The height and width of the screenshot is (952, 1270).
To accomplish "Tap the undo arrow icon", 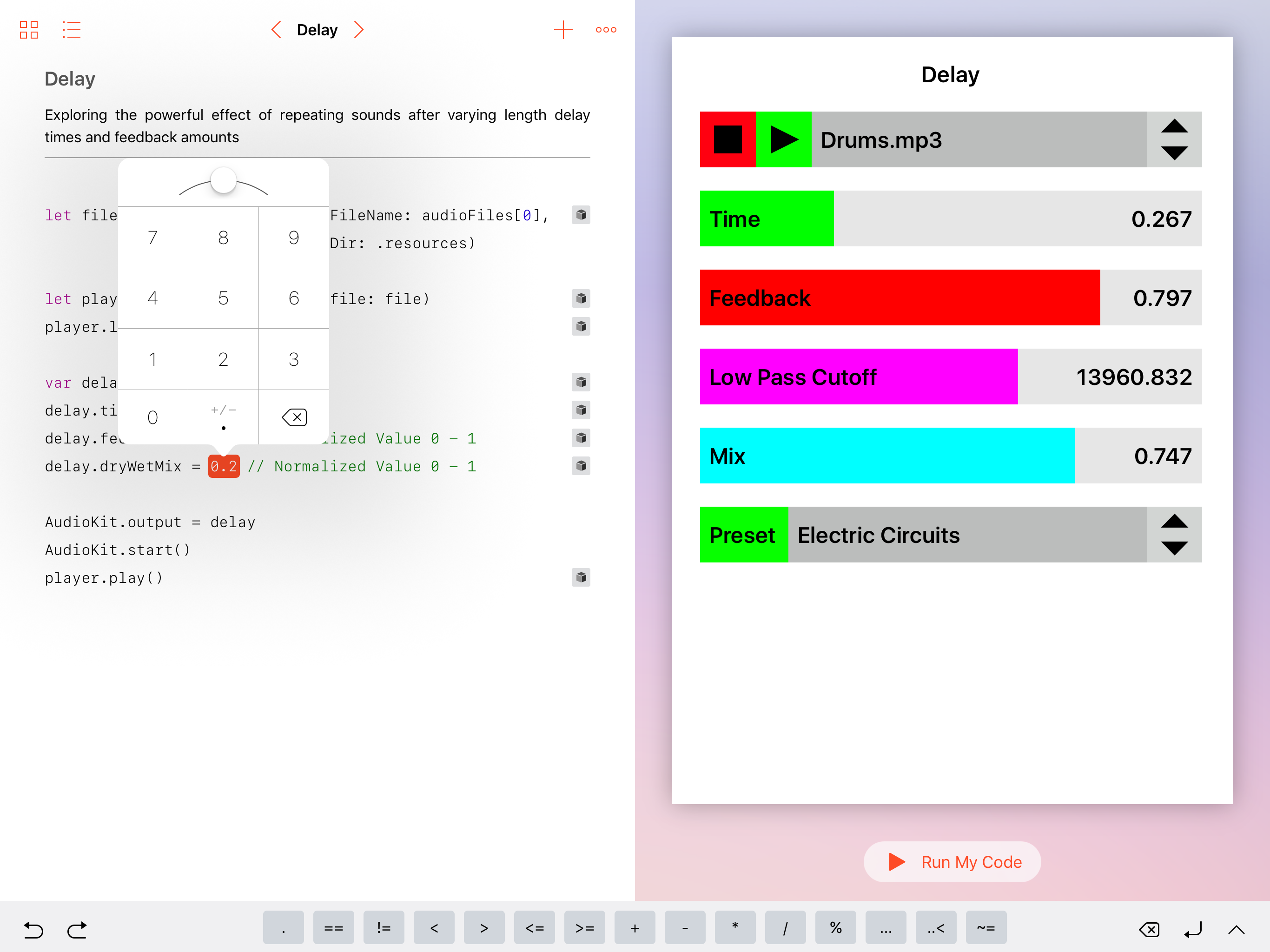I will (x=33, y=929).
